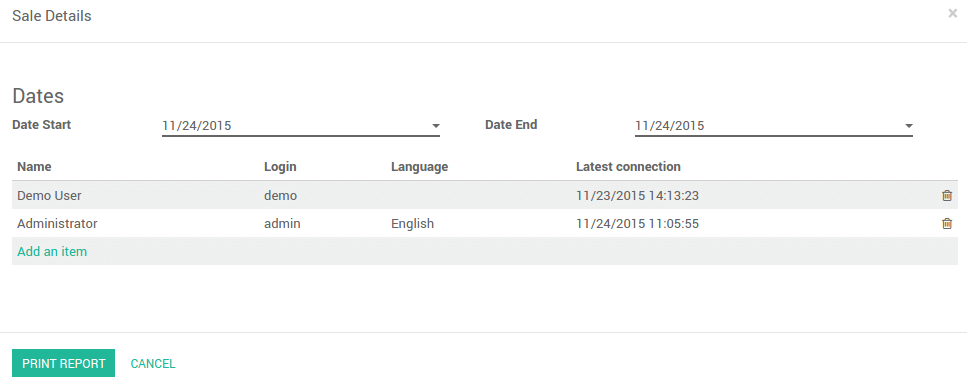Click the Date Start input field
The height and width of the screenshot is (383, 967).
pos(300,126)
